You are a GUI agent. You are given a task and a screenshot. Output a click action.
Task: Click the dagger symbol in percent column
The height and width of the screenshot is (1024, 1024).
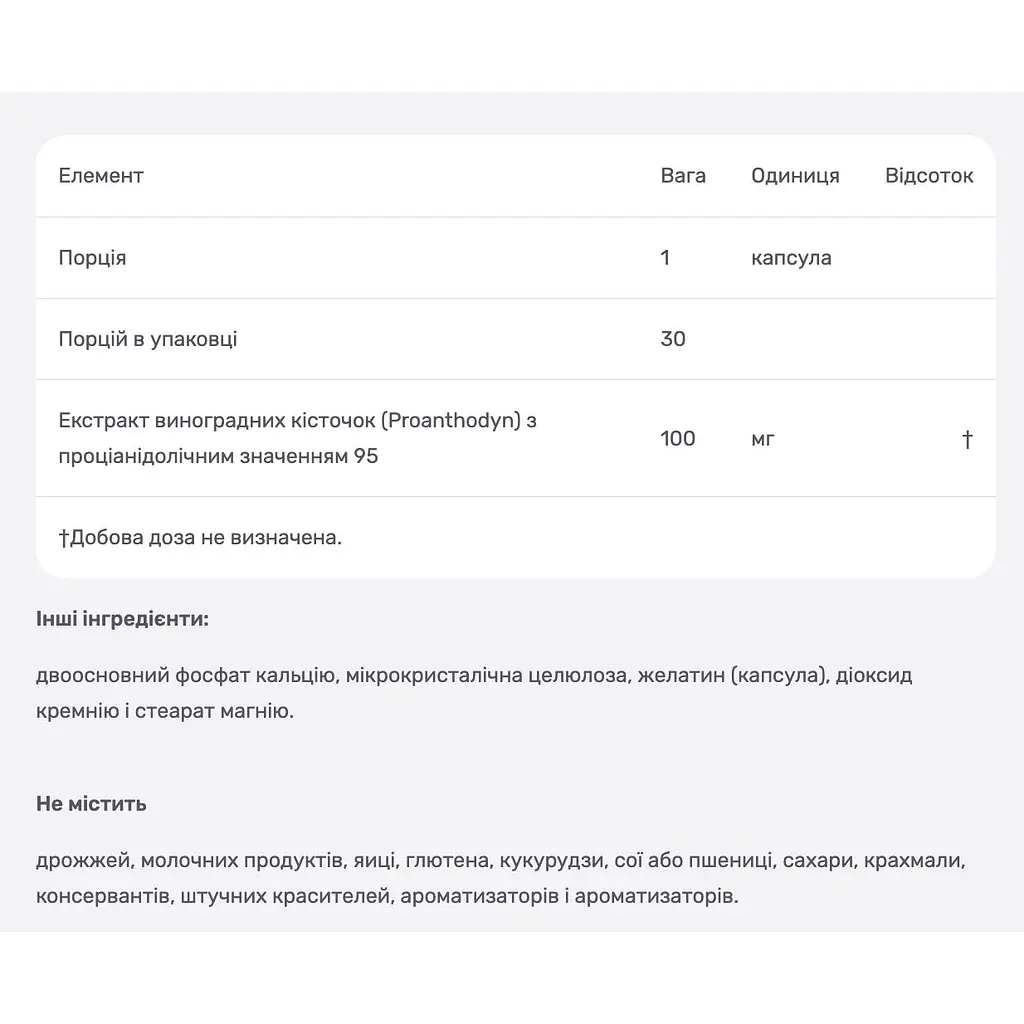click(967, 439)
